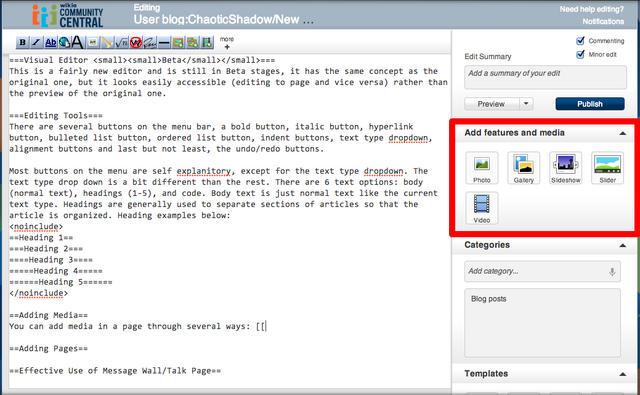
Task: Click the page title User blog:ChaoticShadow/New
Action: pyautogui.click(x=224, y=20)
